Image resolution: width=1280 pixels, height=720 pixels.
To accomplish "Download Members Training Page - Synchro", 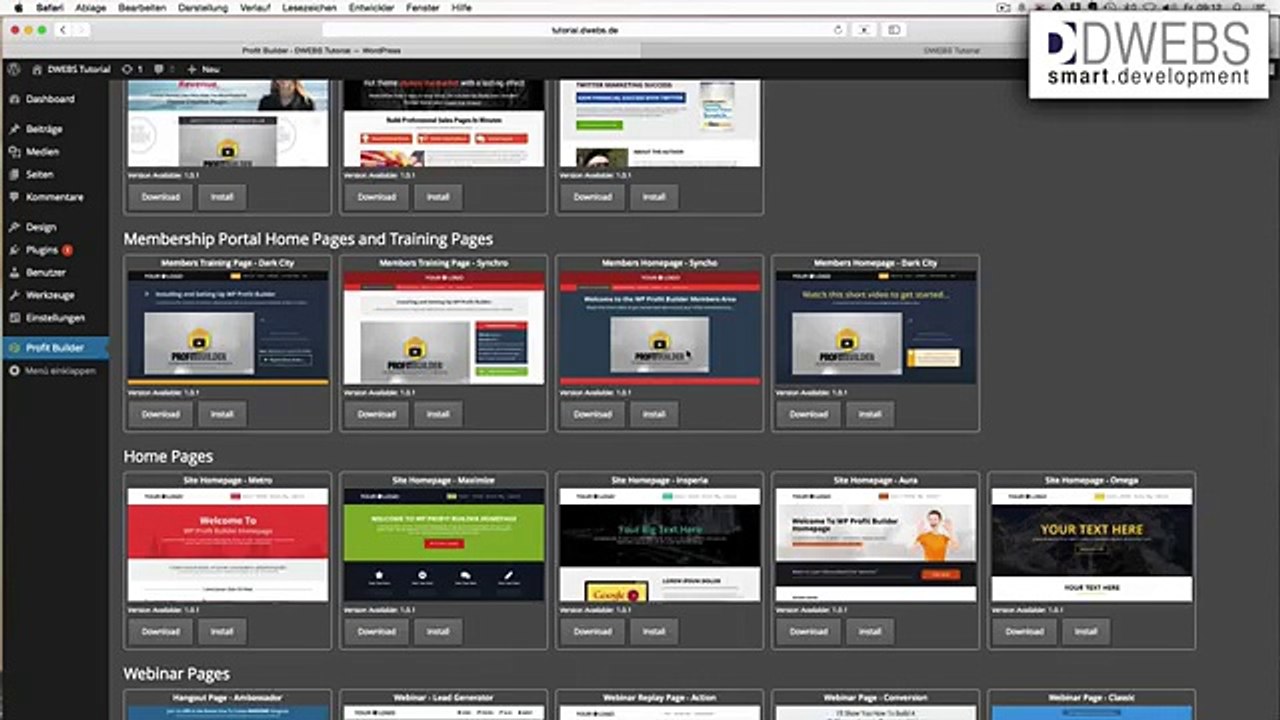I will point(377,414).
